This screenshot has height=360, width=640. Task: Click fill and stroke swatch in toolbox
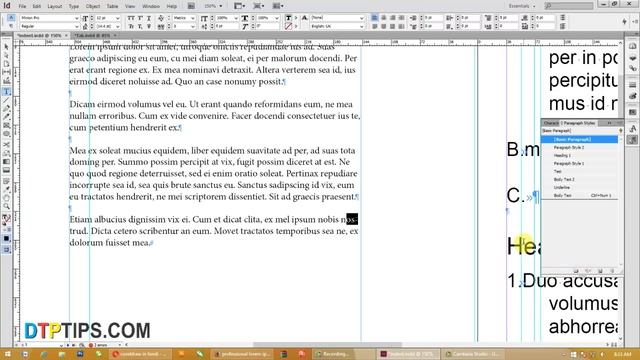[x=6, y=218]
